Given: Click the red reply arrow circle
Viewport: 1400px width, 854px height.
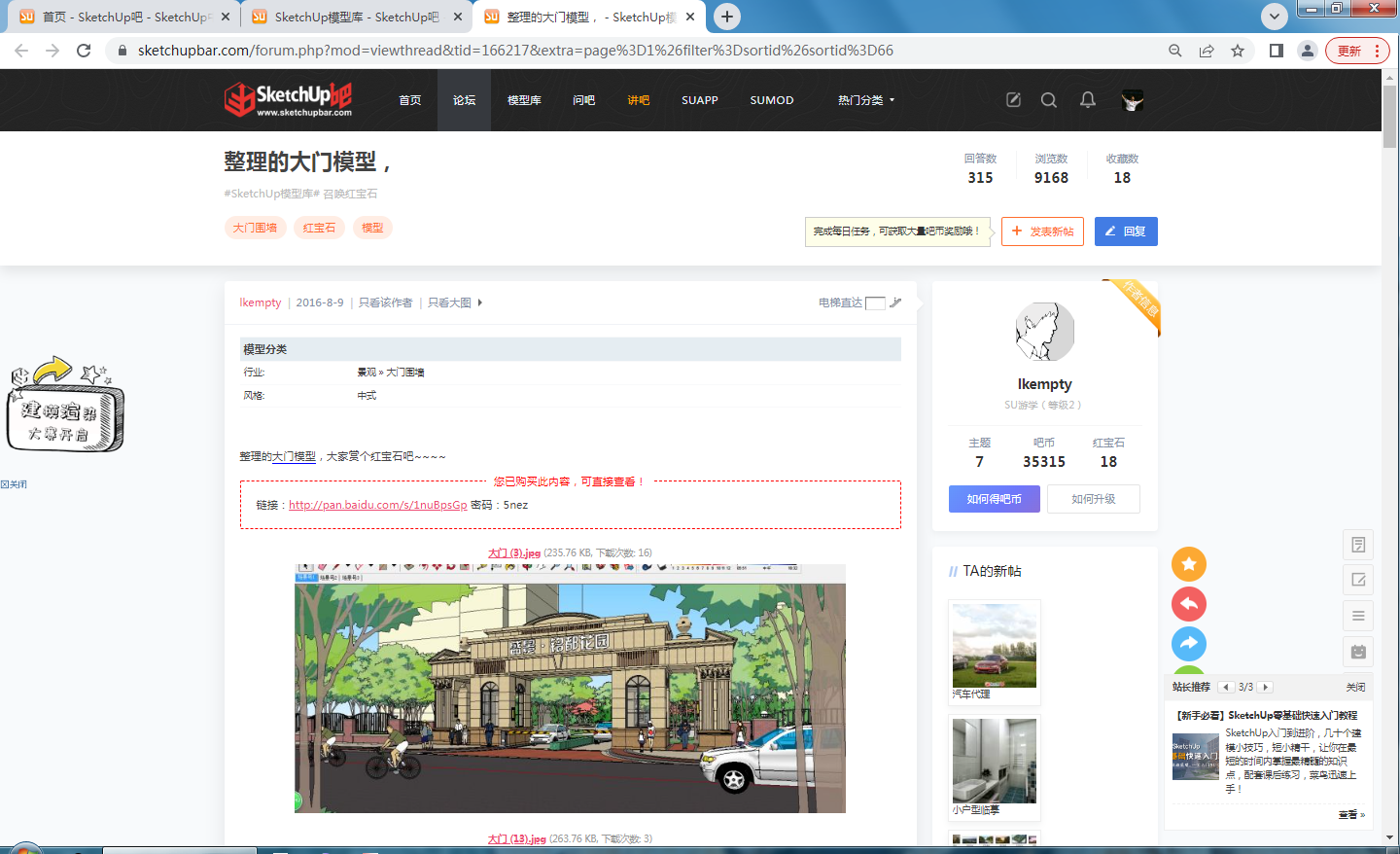Looking at the screenshot, I should coord(1188,604).
